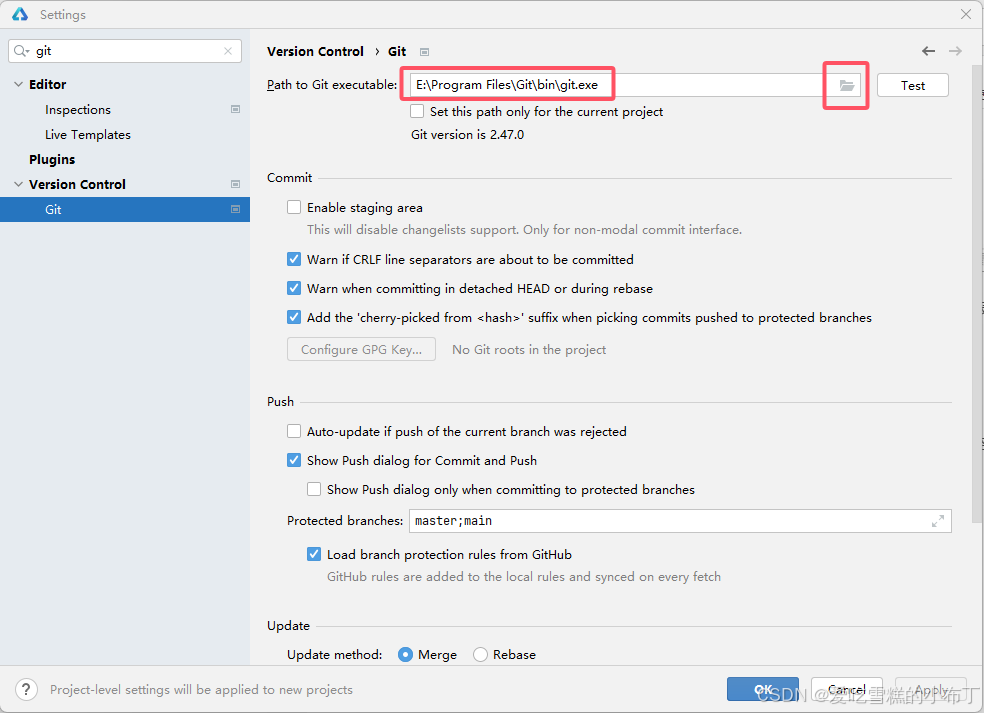The image size is (984, 713).
Task: Select Editor category in settings tree
Action: pyautogui.click(x=47, y=84)
